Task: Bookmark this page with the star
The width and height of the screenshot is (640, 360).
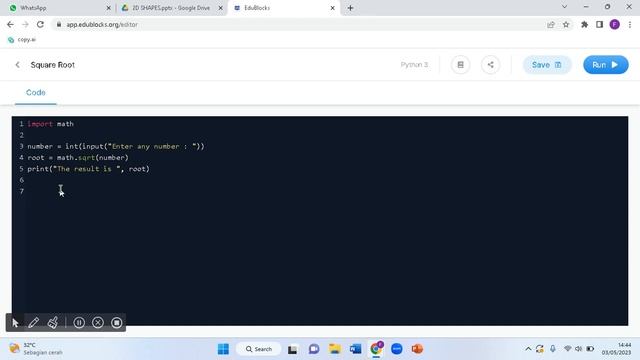Action: tap(566, 24)
